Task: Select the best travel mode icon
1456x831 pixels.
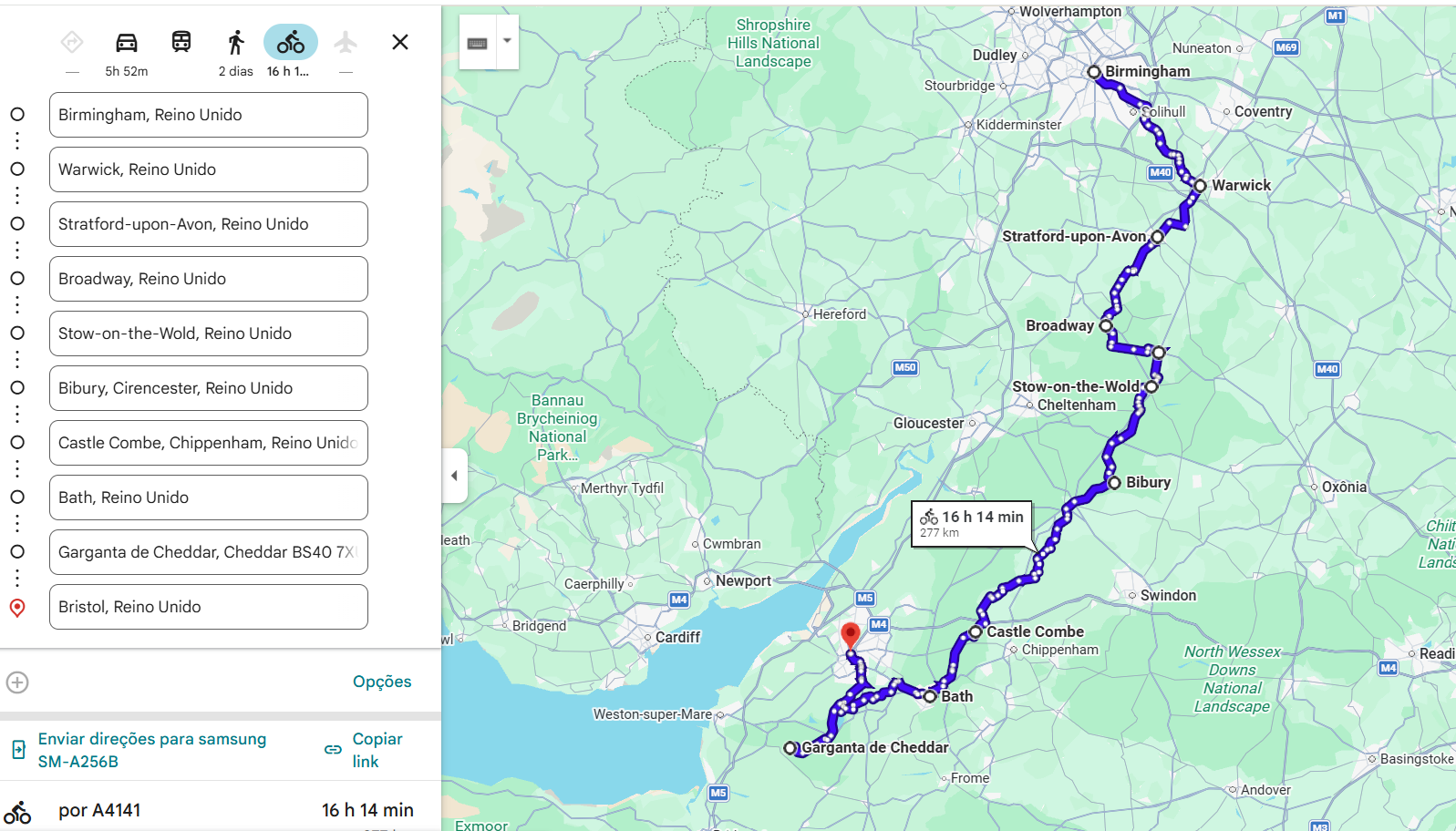Action: click(72, 42)
